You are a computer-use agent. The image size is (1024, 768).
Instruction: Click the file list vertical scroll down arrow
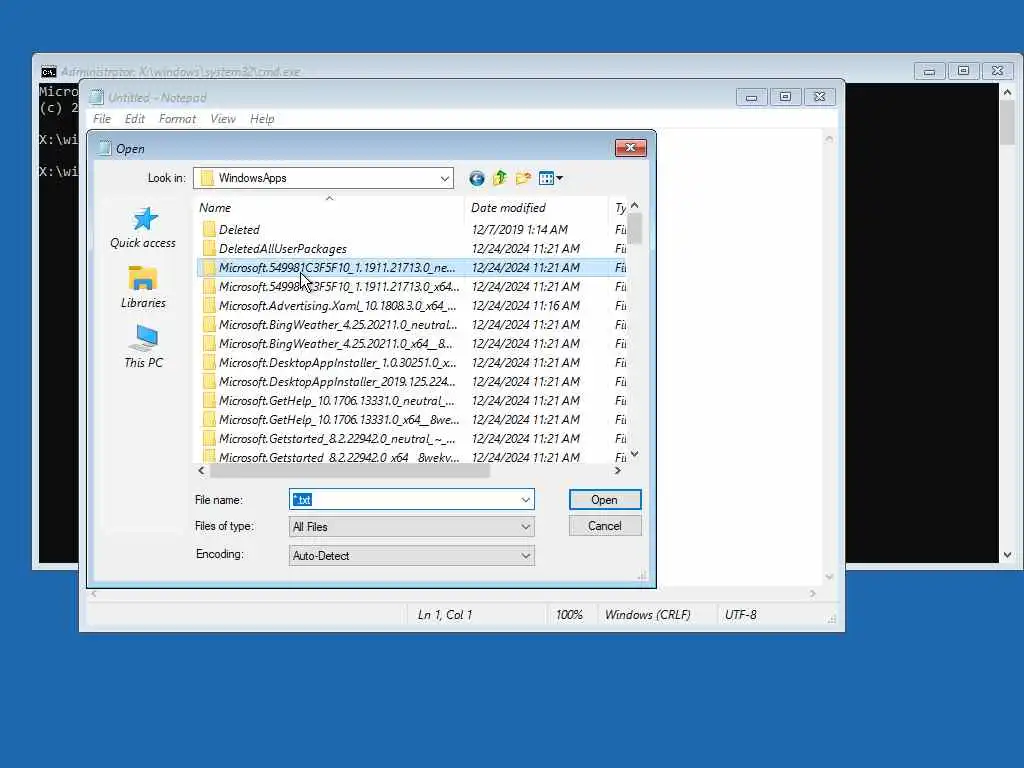coord(634,455)
